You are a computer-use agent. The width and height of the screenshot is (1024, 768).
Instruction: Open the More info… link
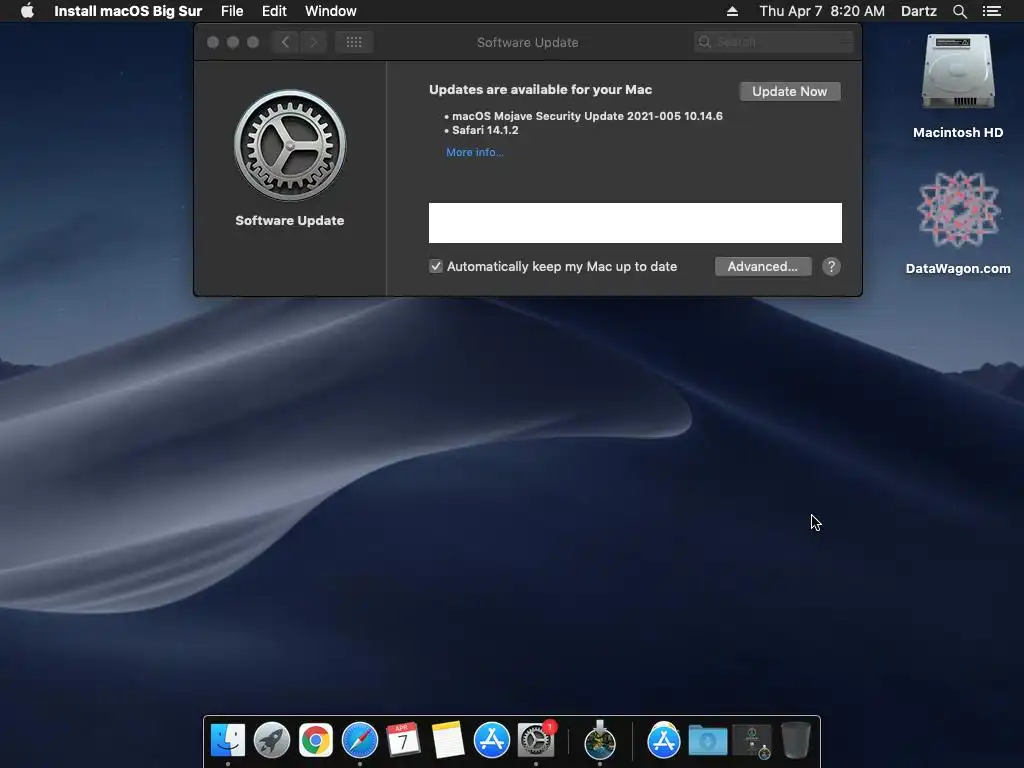pos(475,152)
